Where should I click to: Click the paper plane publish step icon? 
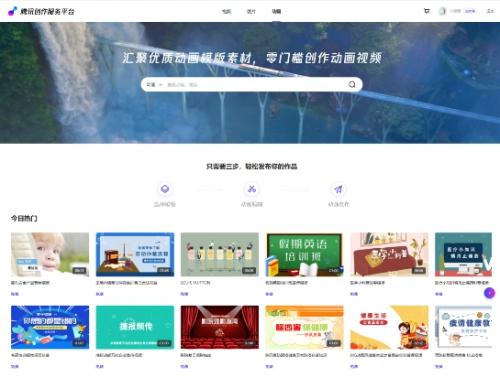[338, 189]
